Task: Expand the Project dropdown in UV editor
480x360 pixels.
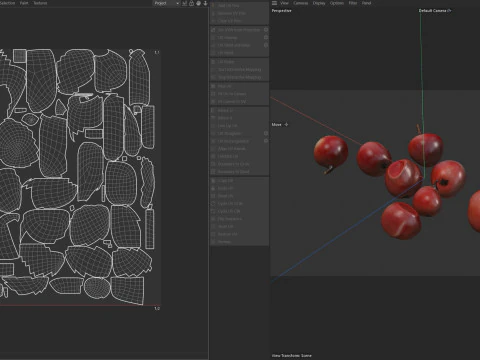Action: point(167,3)
